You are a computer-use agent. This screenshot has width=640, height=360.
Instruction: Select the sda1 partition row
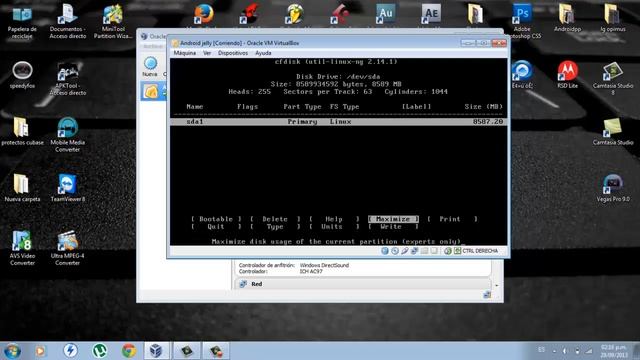tap(338, 122)
